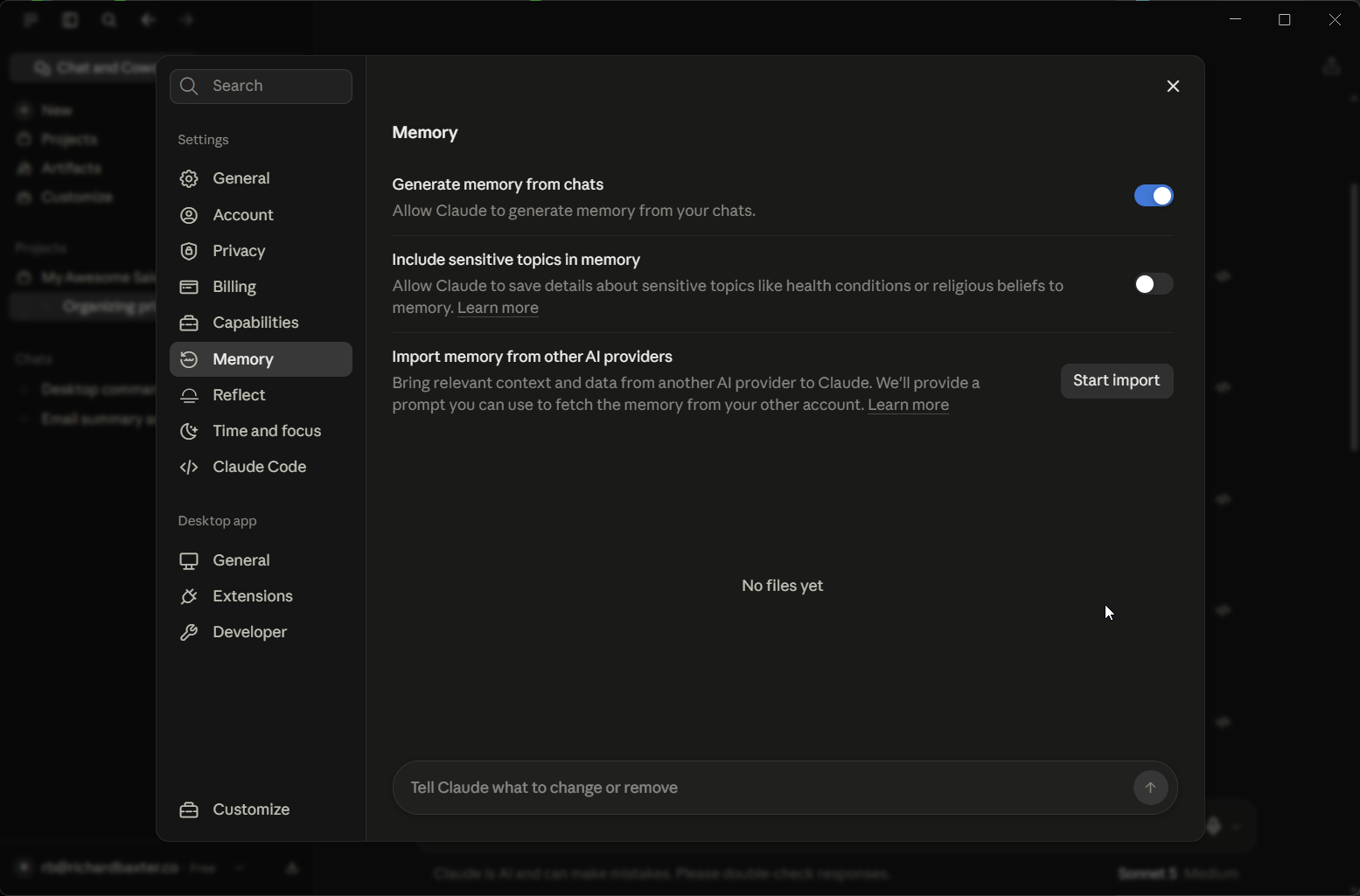
Task: Click the Customize toolbox icon
Action: (x=189, y=809)
